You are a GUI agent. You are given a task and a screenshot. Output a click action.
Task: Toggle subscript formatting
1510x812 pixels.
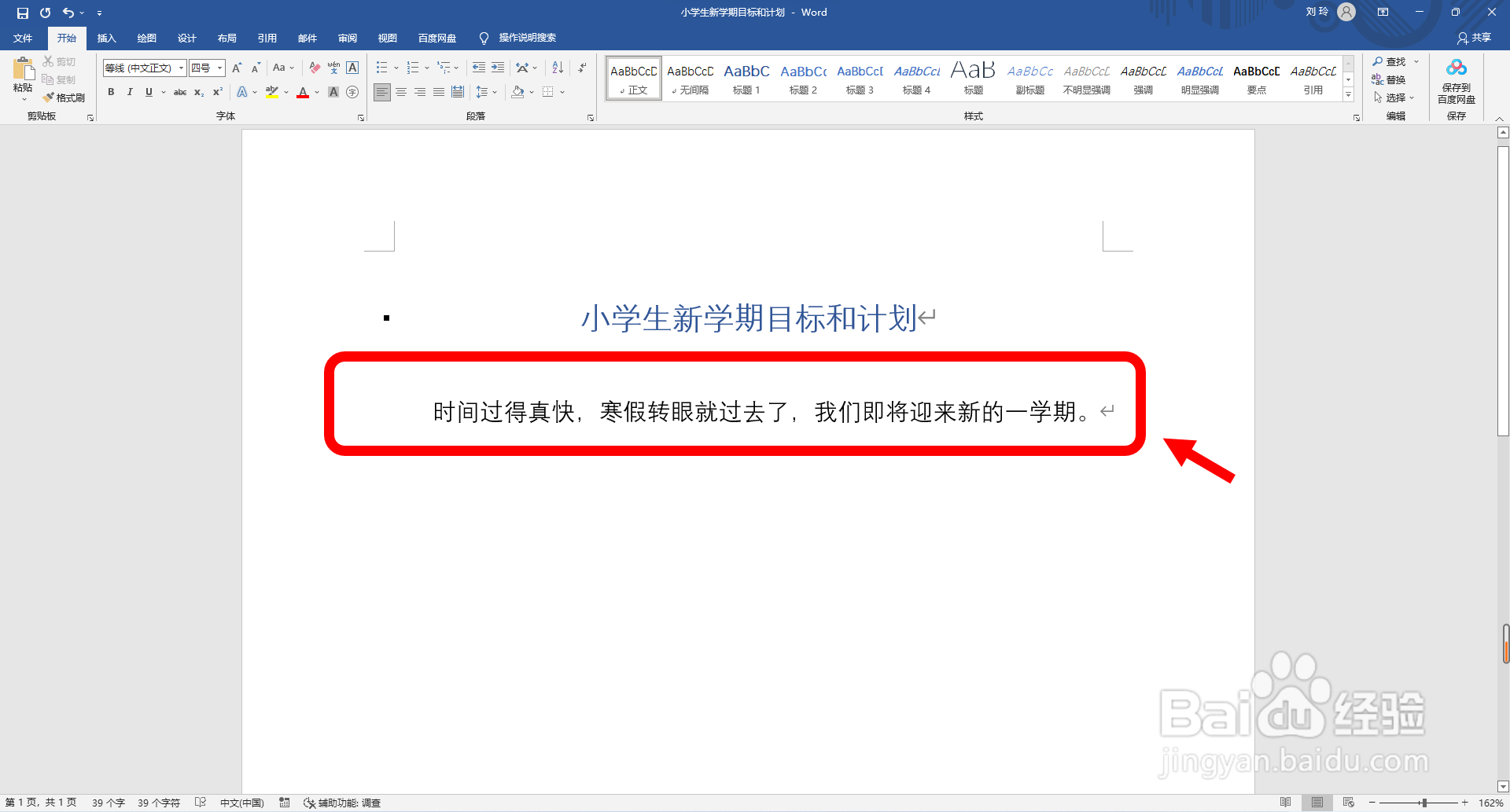198,92
